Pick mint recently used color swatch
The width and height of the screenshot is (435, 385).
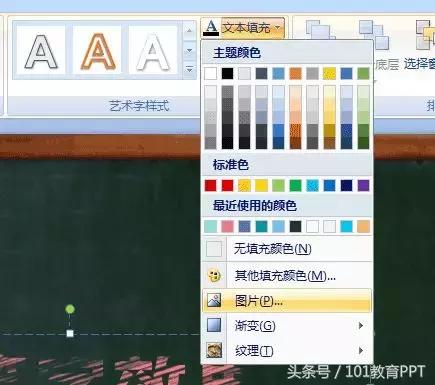point(211,227)
